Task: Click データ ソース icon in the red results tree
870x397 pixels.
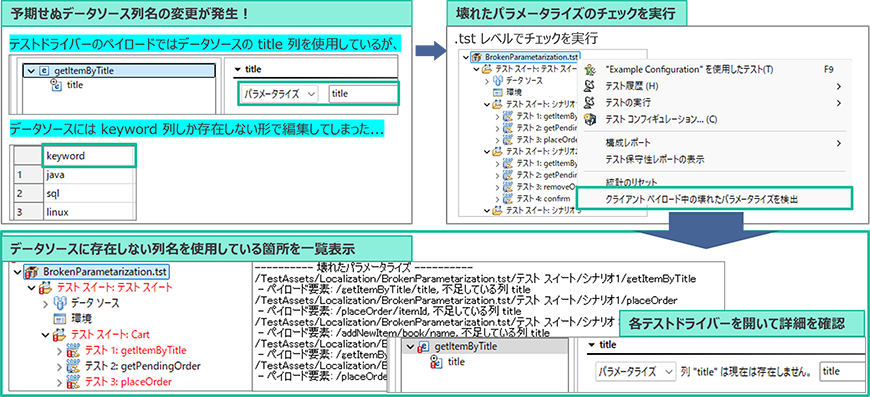Action: pyautogui.click(x=60, y=303)
